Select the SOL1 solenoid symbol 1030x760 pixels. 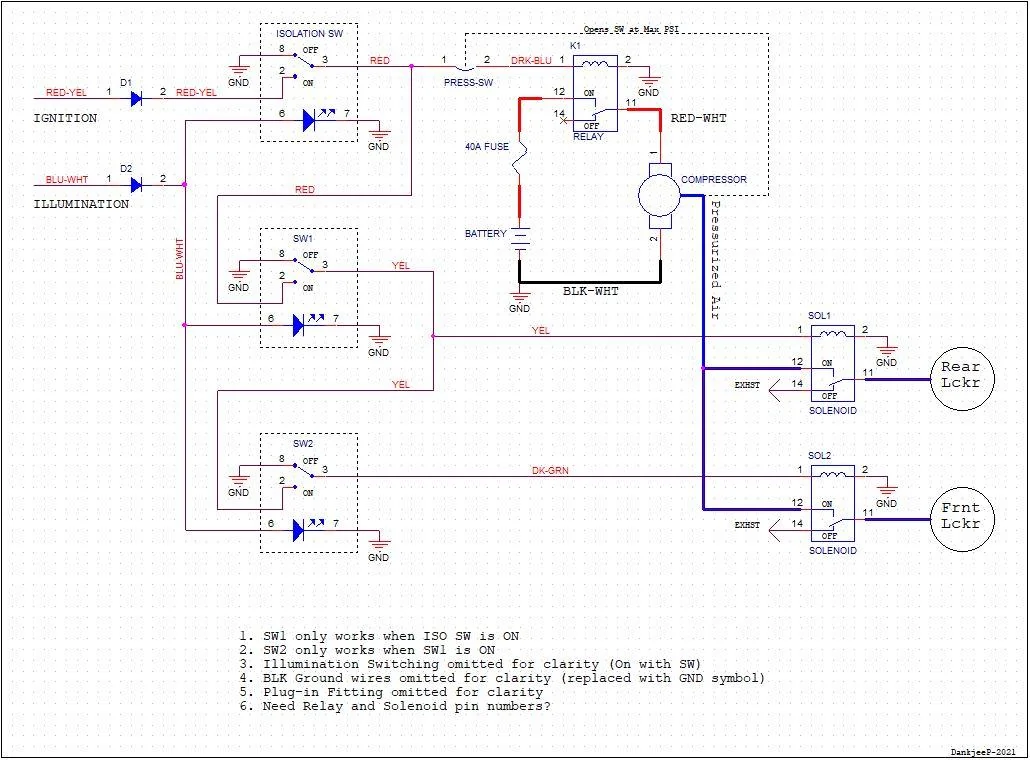(x=832, y=363)
